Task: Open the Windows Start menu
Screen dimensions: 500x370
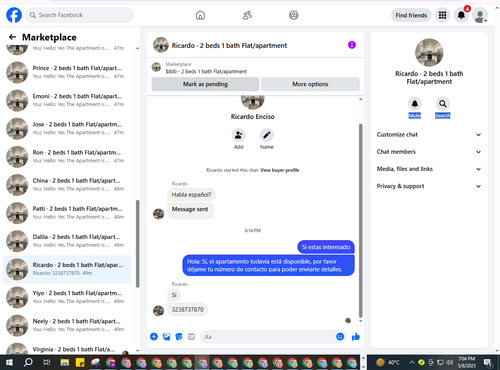Action: [x=9, y=362]
